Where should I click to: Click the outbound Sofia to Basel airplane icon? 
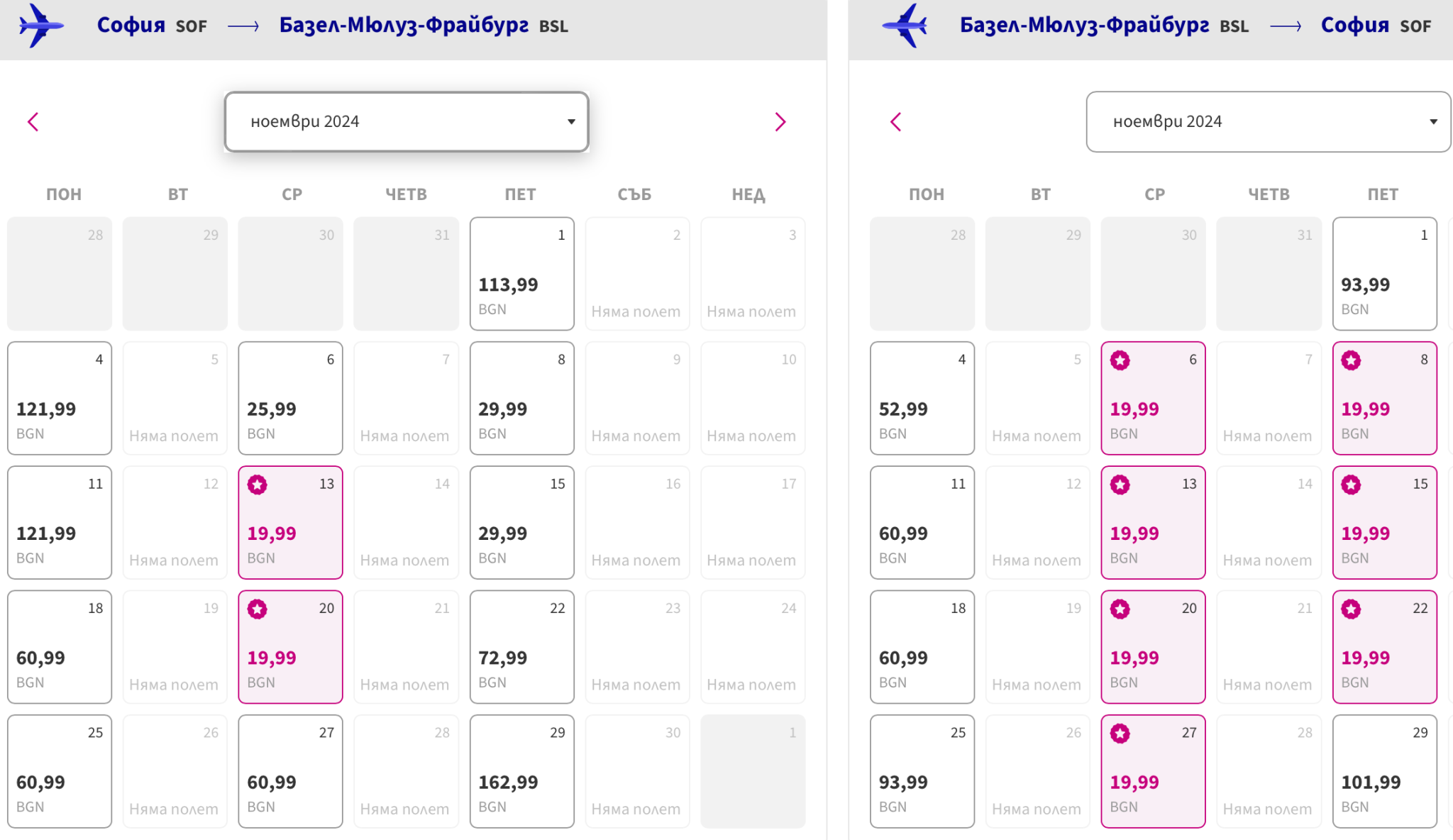[41, 26]
